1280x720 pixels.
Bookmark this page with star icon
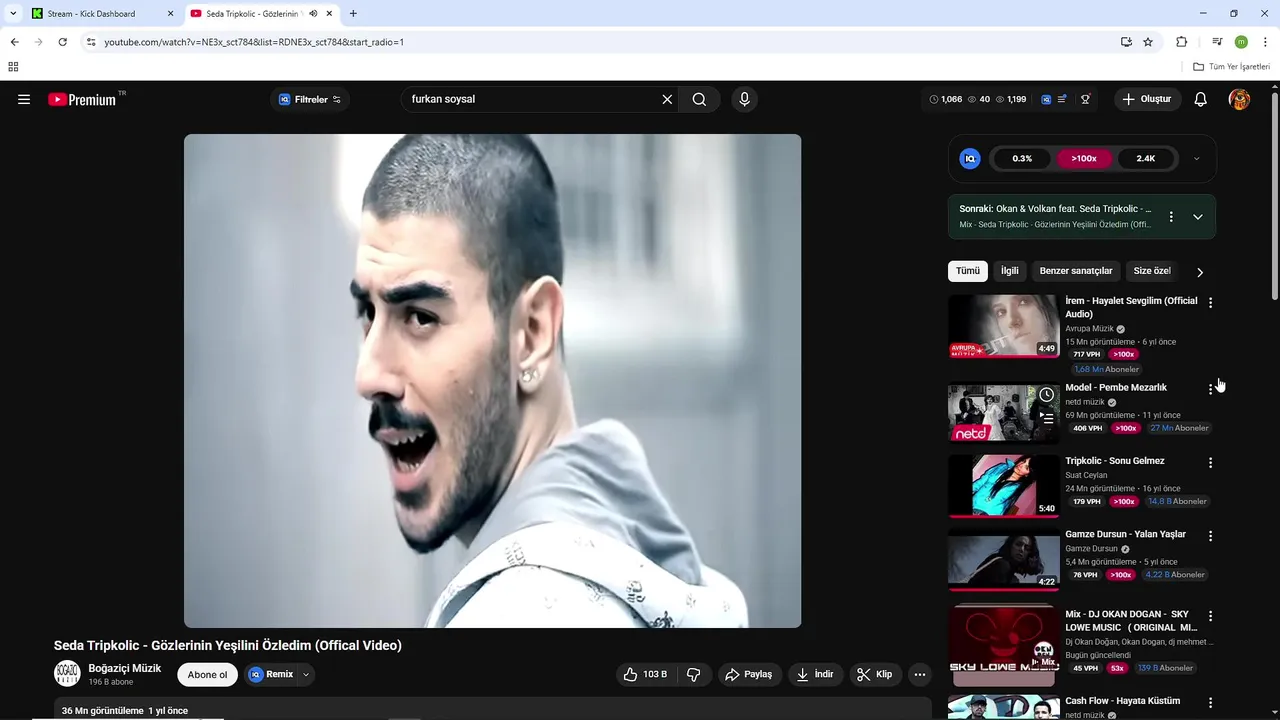[1148, 42]
